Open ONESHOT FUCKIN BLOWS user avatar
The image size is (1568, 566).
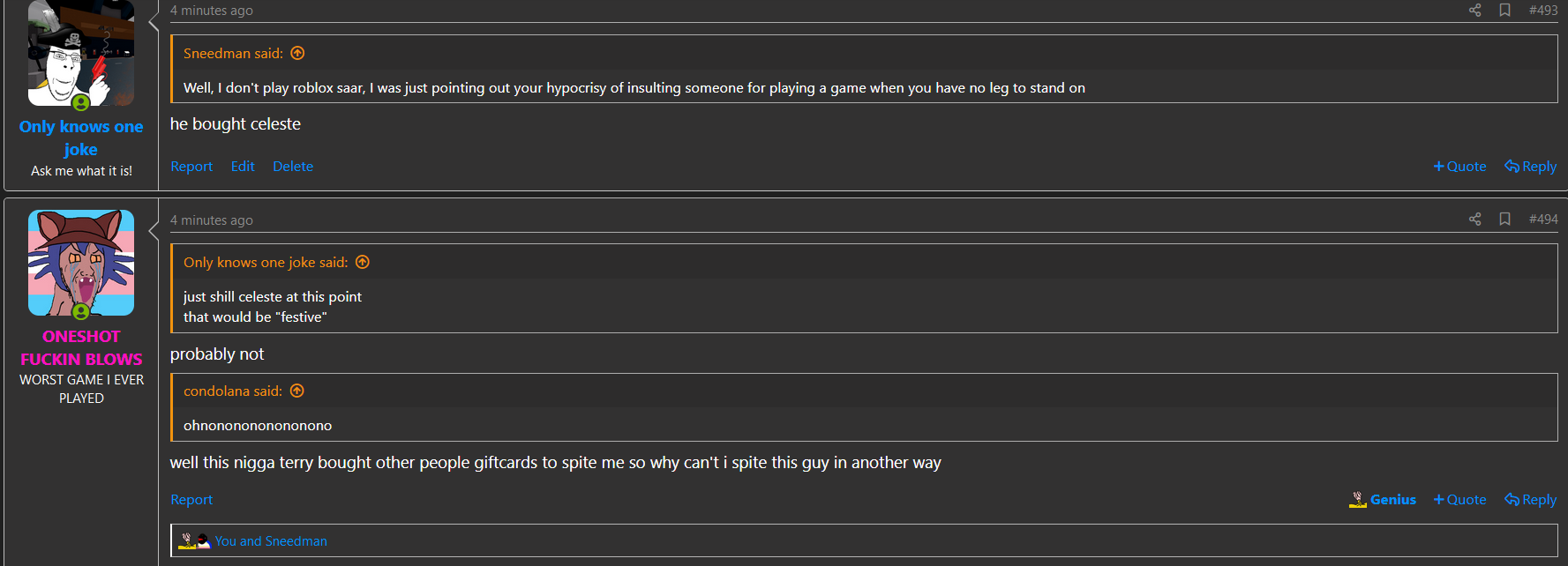pyautogui.click(x=81, y=263)
